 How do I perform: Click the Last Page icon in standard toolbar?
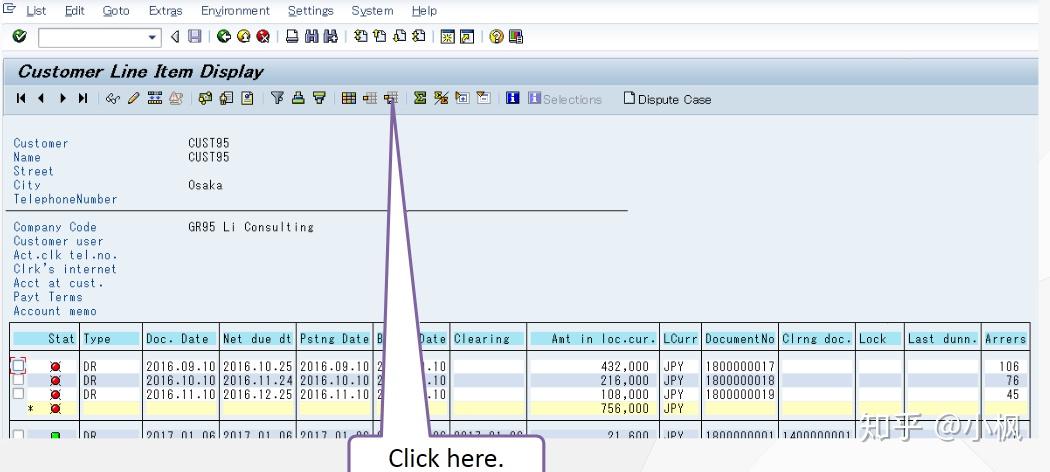pyautogui.click(x=419, y=36)
